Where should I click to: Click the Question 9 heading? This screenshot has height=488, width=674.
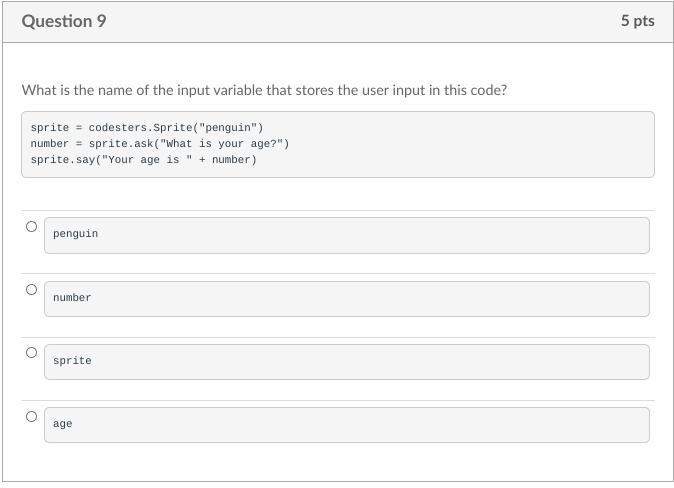(64, 21)
